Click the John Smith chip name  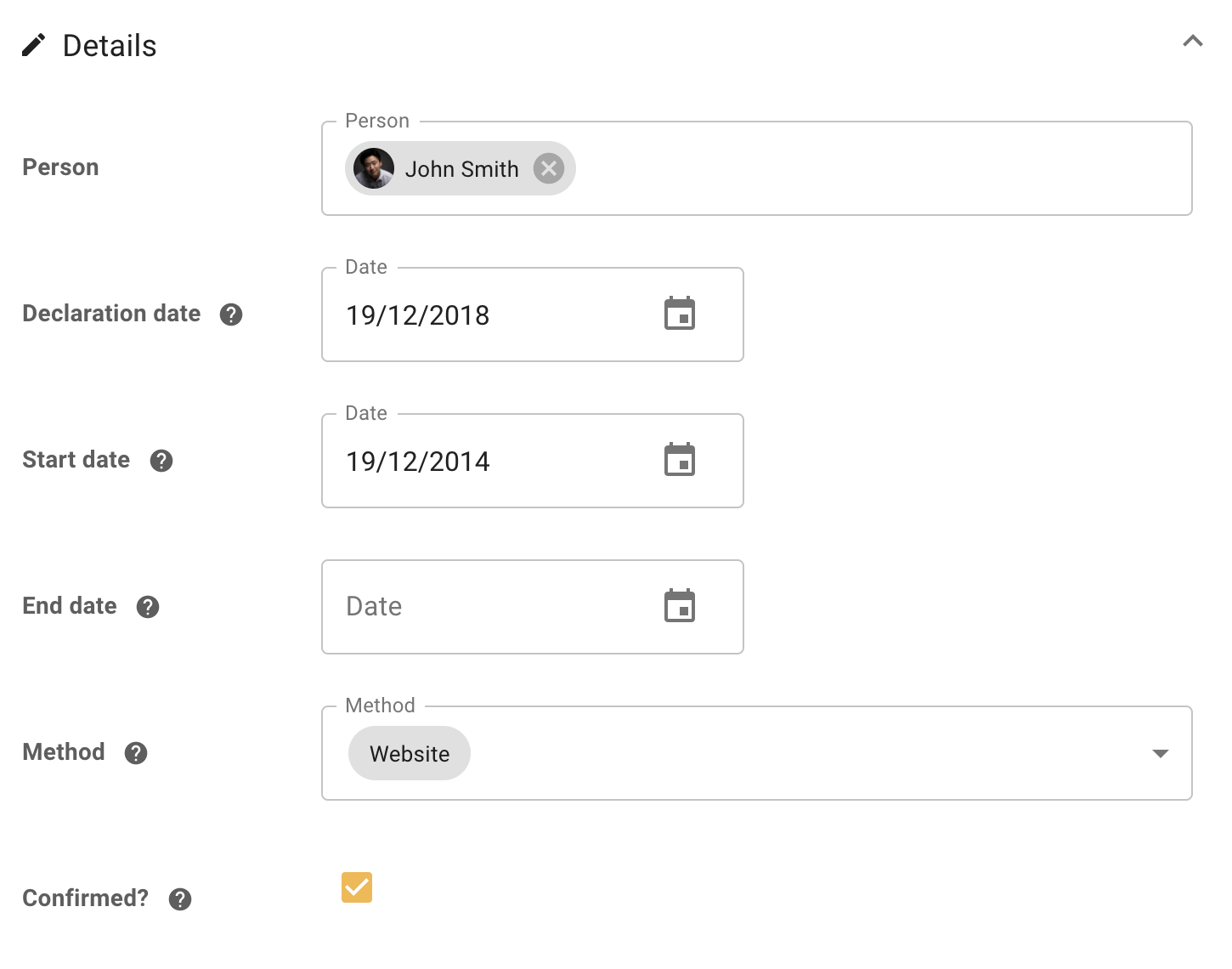click(461, 169)
